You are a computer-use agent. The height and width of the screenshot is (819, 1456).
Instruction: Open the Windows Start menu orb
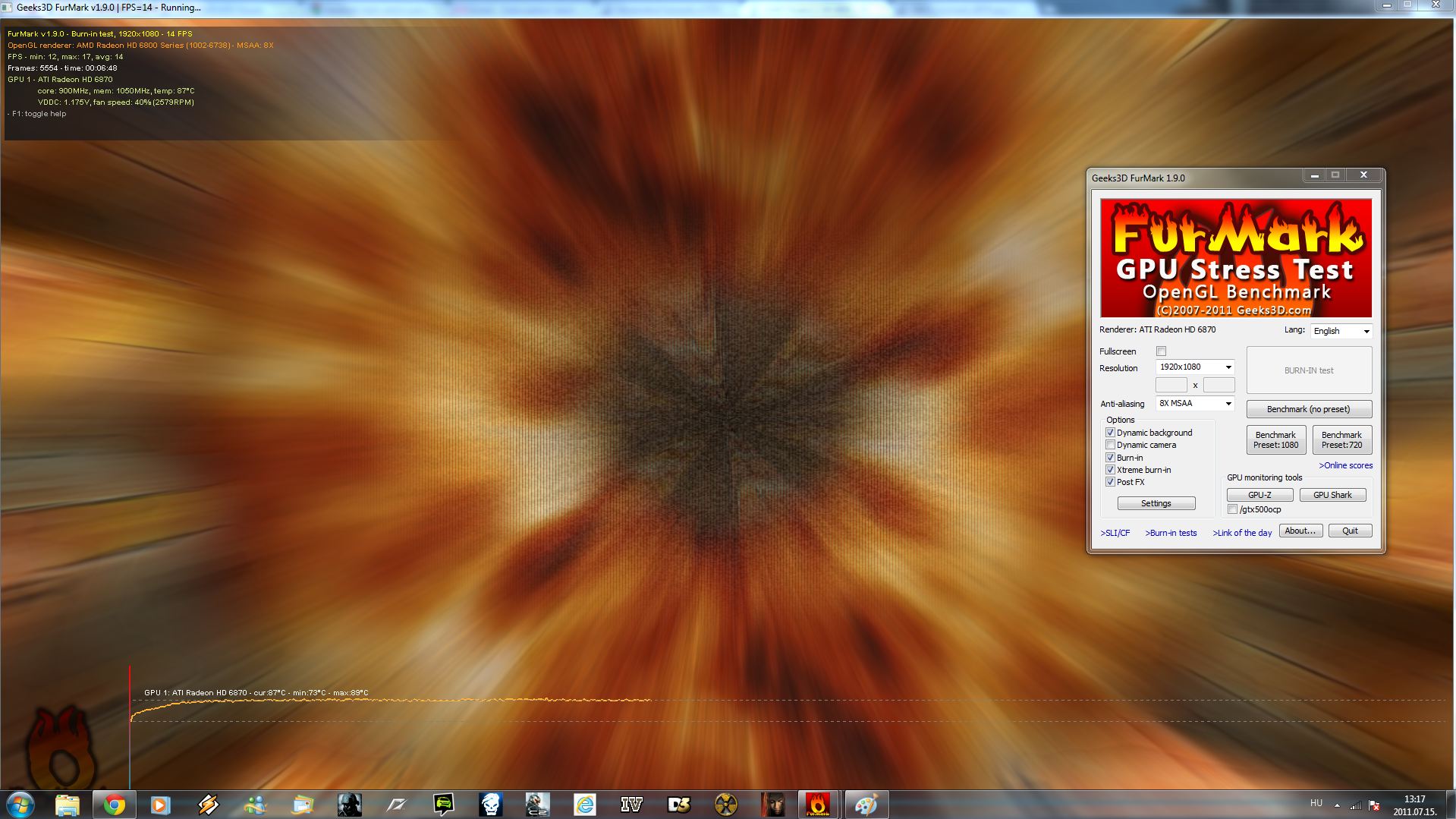20,804
